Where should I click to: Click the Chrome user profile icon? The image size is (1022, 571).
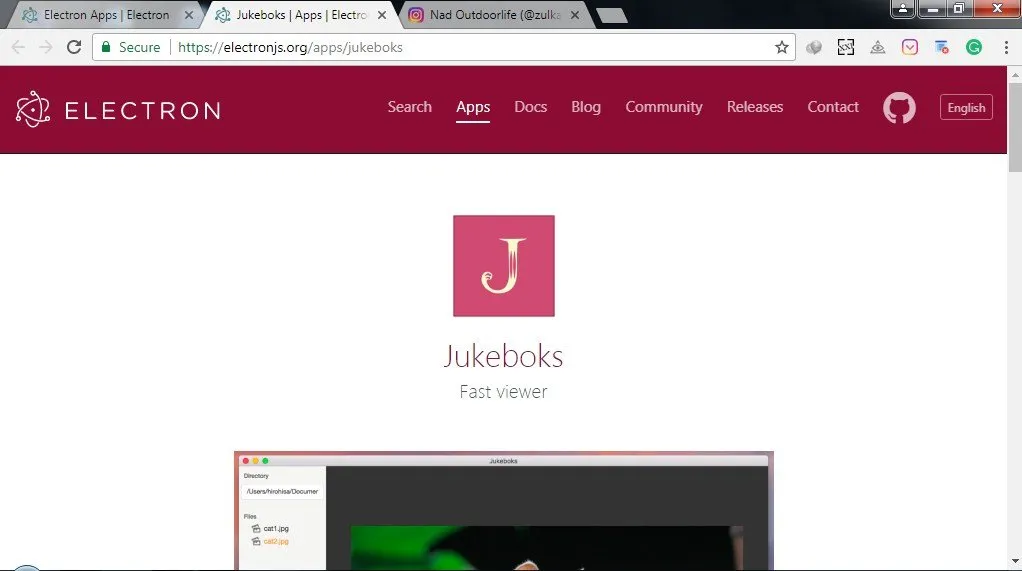coord(903,8)
